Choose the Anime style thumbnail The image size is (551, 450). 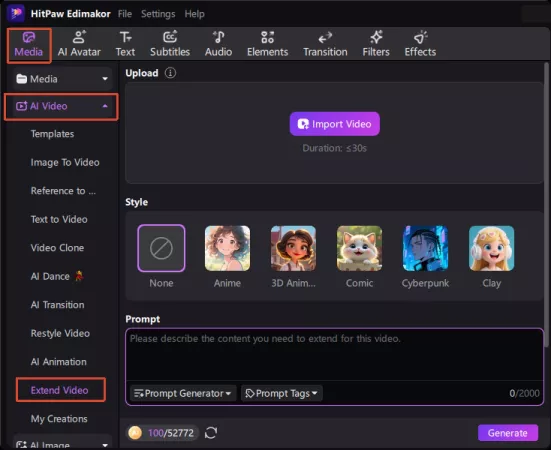227,248
